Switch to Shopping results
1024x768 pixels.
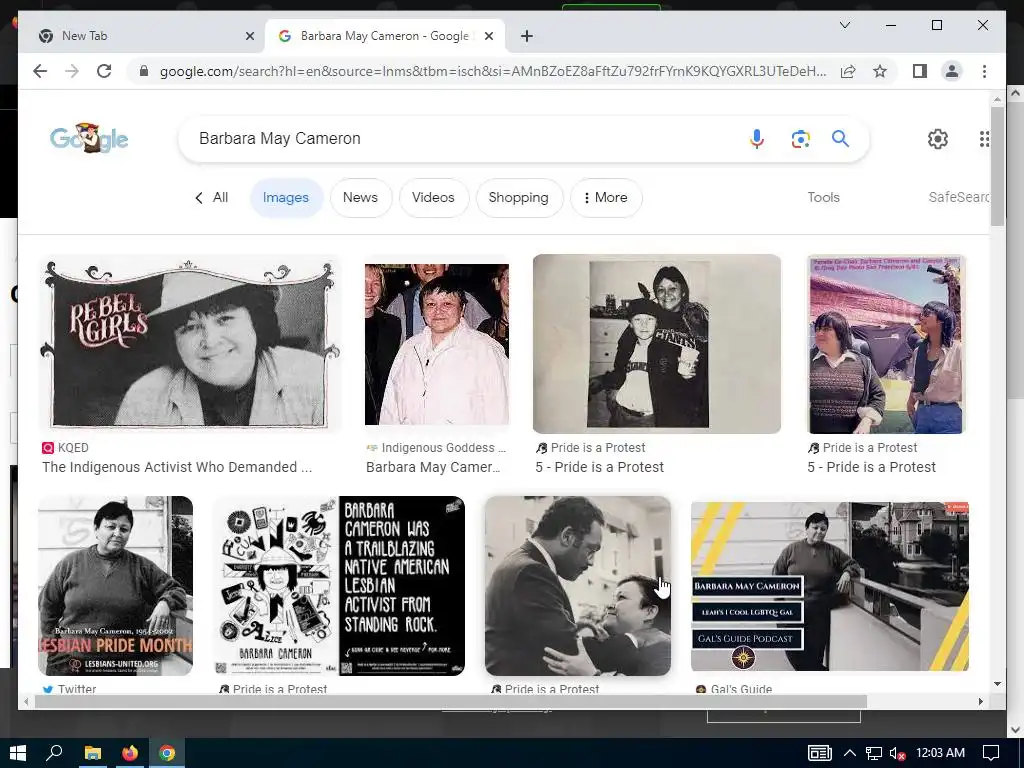click(519, 197)
